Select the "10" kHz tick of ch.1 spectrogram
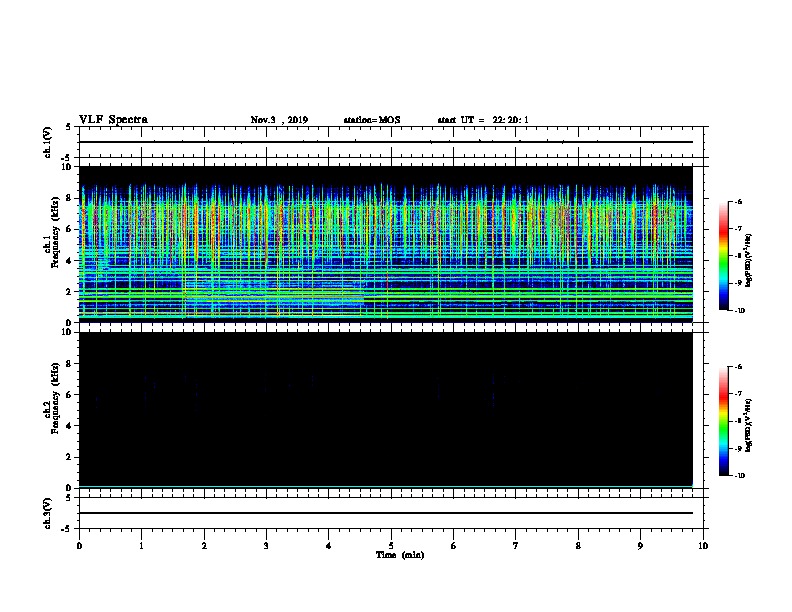The width and height of the screenshot is (792, 612). pos(67,167)
